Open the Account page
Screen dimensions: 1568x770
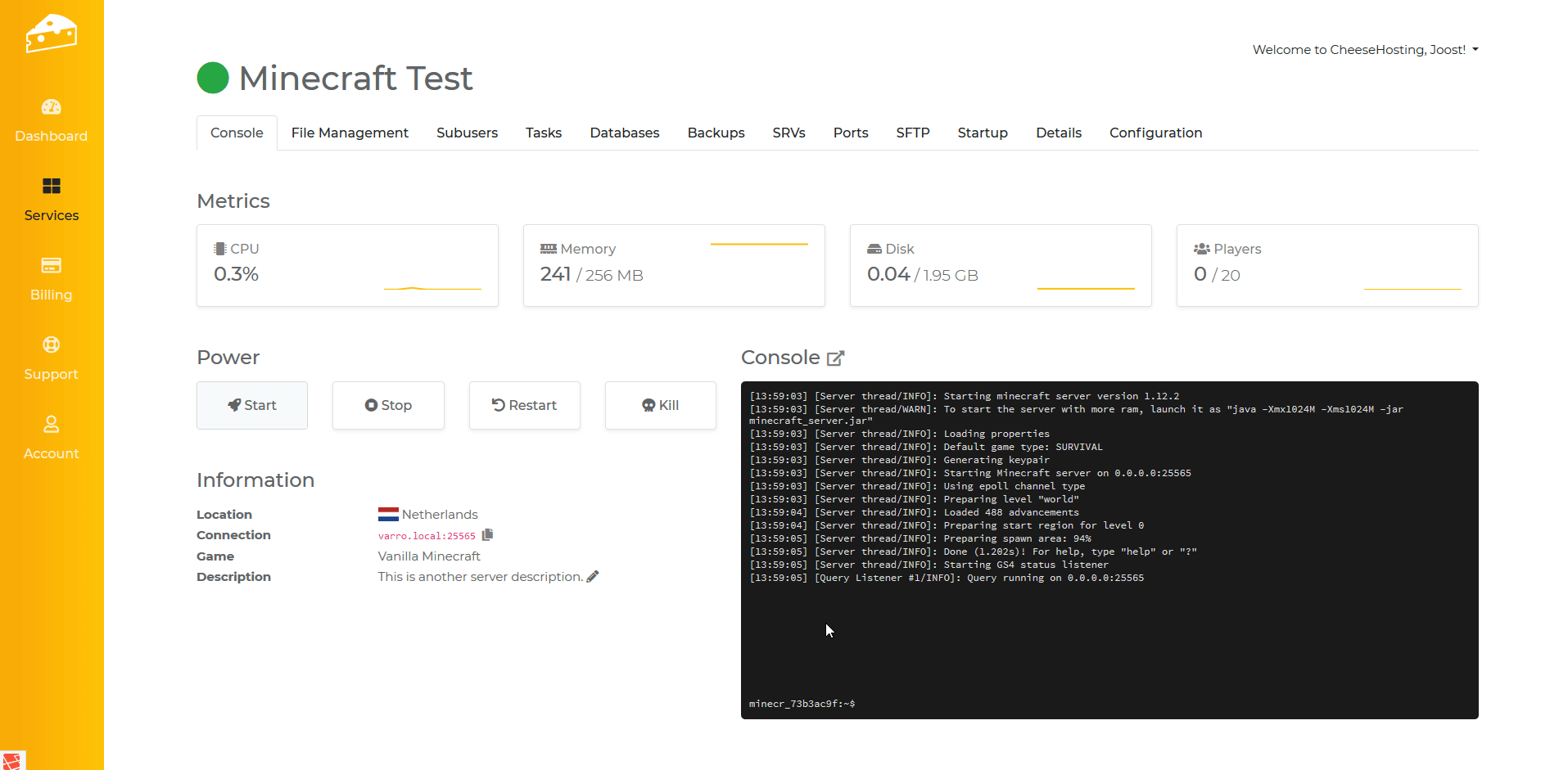pyautogui.click(x=51, y=438)
